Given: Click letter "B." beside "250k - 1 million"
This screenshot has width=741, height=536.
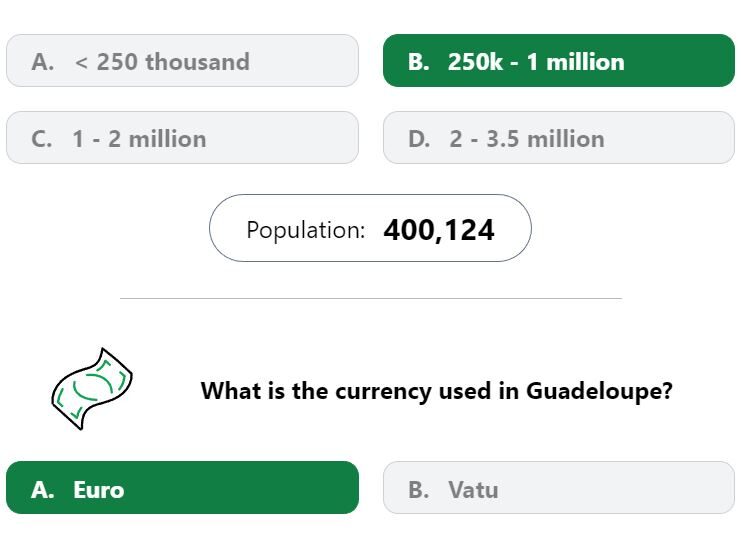Looking at the screenshot, I should (419, 62).
